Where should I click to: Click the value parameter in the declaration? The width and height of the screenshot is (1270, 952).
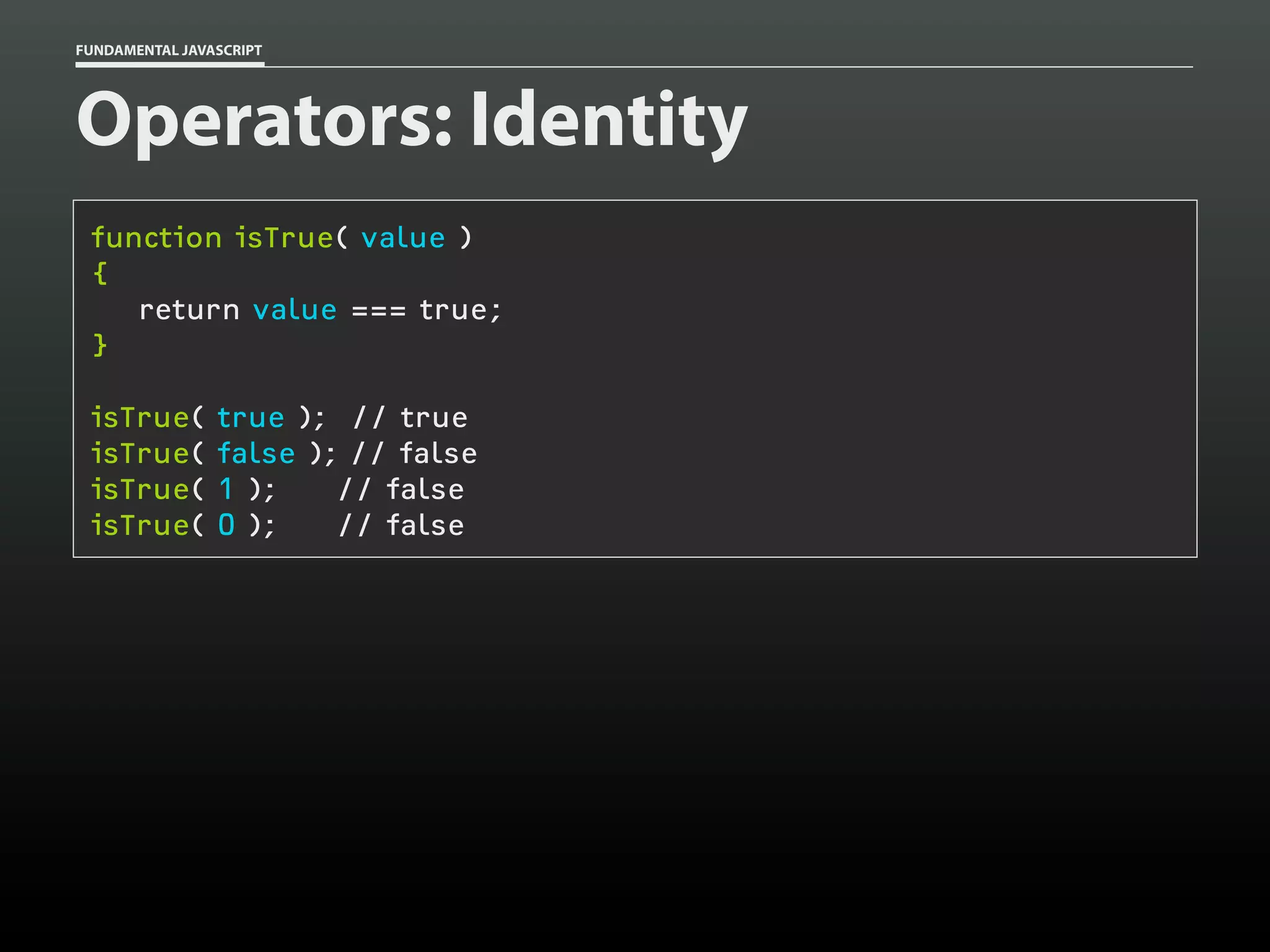pos(403,238)
